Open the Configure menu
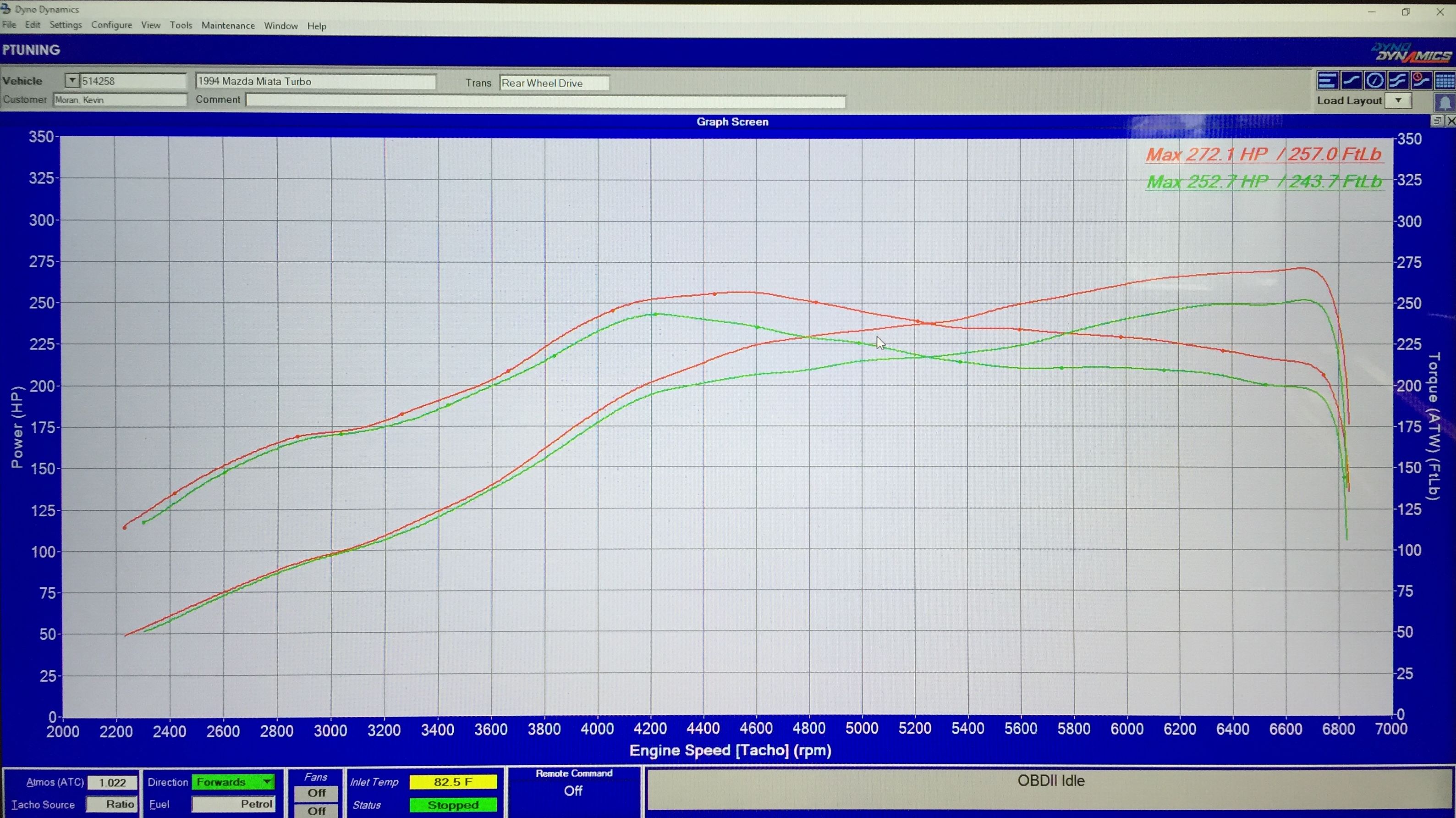The image size is (1456, 818). 111,25
